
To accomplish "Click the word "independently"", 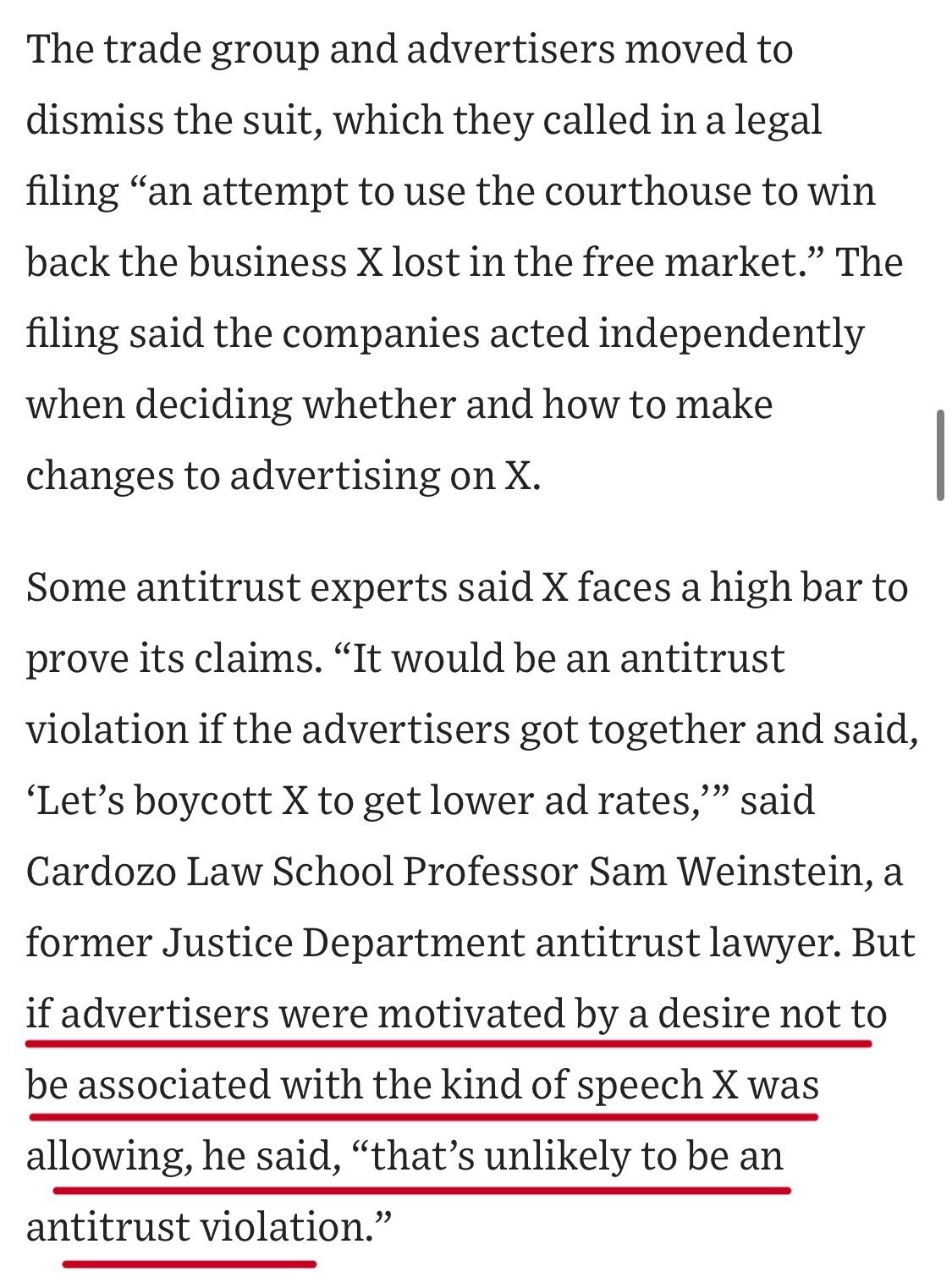I will click(731, 335).
